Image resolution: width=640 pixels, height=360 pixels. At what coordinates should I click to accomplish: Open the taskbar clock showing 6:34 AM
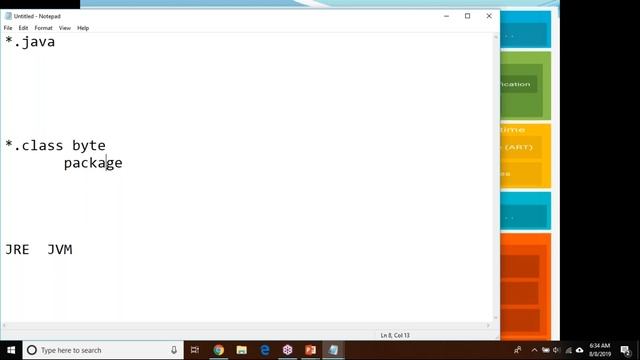600,350
